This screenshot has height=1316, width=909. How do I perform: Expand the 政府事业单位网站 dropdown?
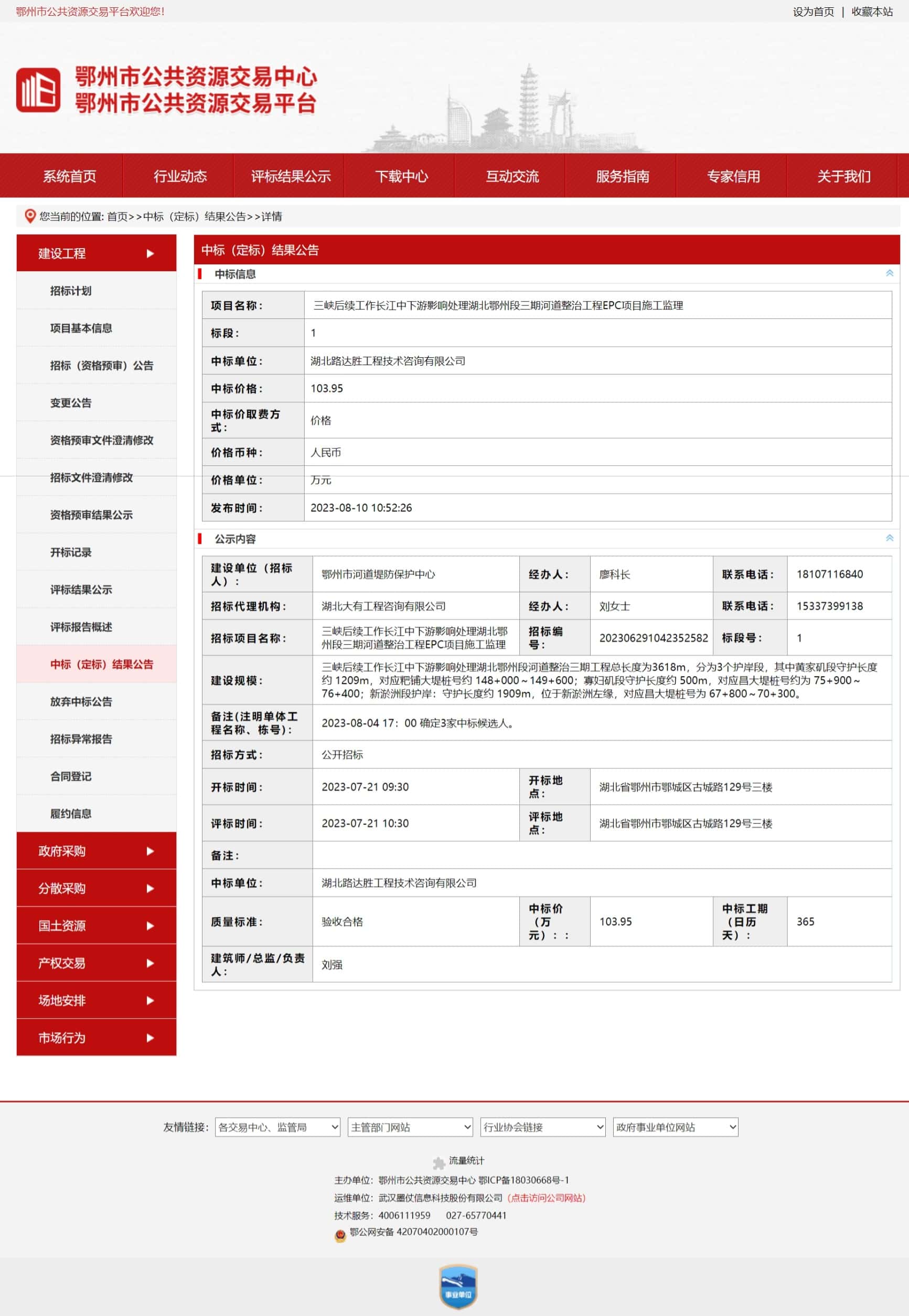pos(676,1127)
